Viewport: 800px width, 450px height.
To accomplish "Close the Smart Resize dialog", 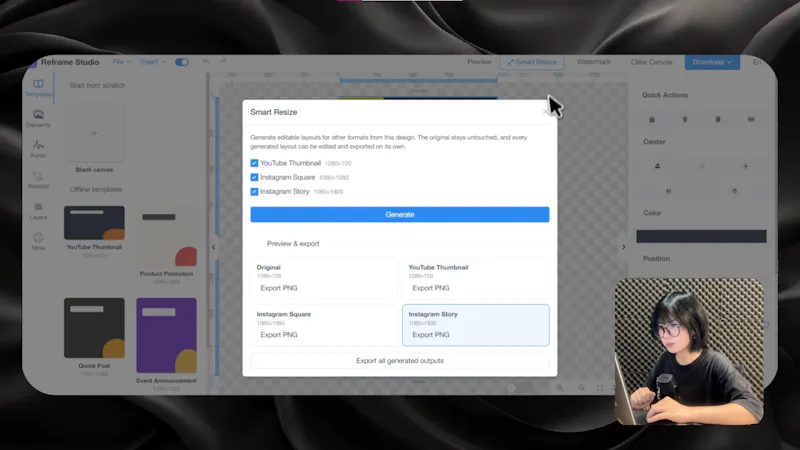I will coord(545,112).
